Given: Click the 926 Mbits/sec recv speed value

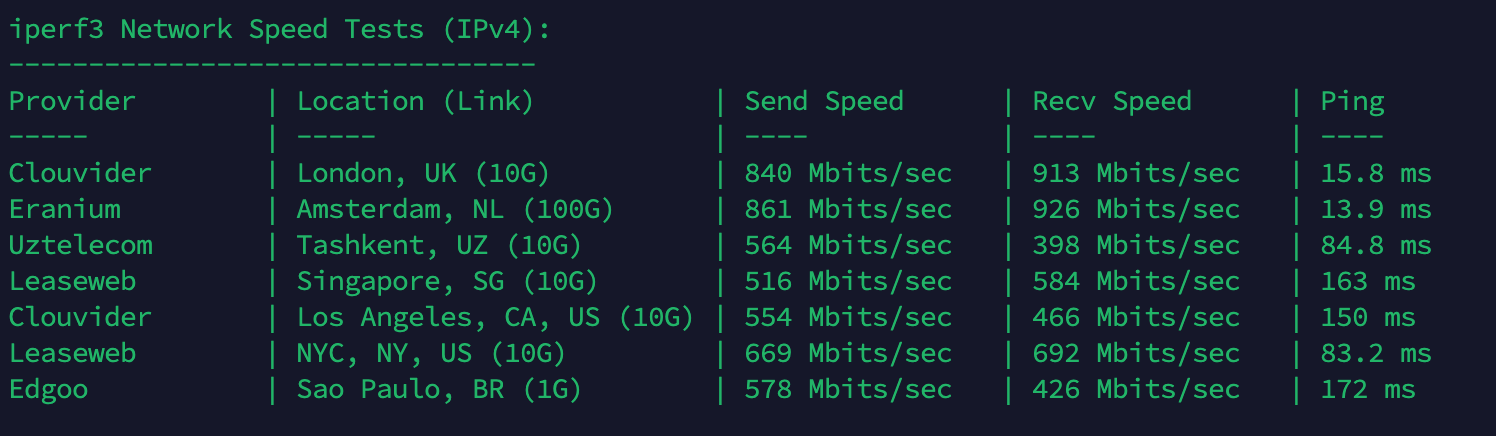Looking at the screenshot, I should point(1135,209).
